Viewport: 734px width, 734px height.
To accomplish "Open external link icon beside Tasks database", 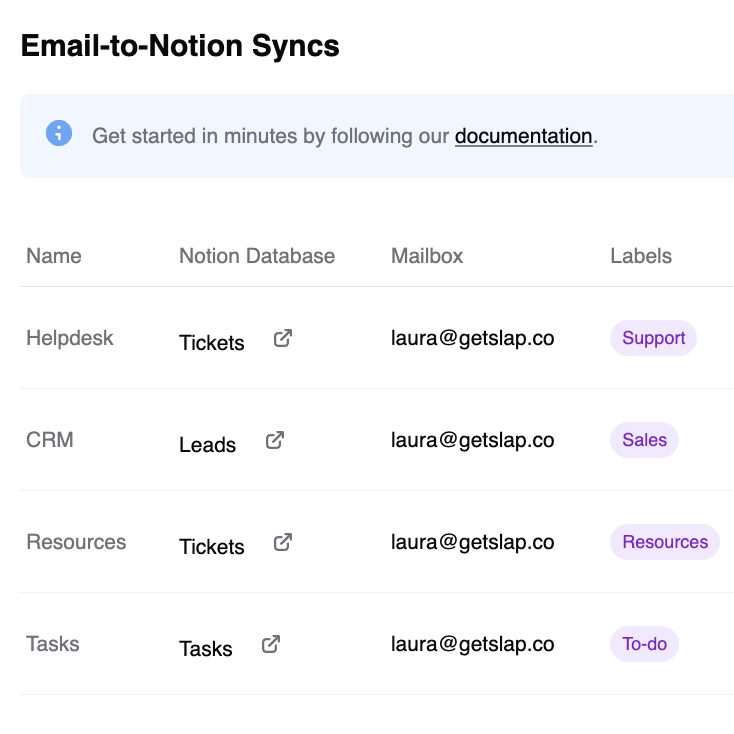I will (x=271, y=645).
